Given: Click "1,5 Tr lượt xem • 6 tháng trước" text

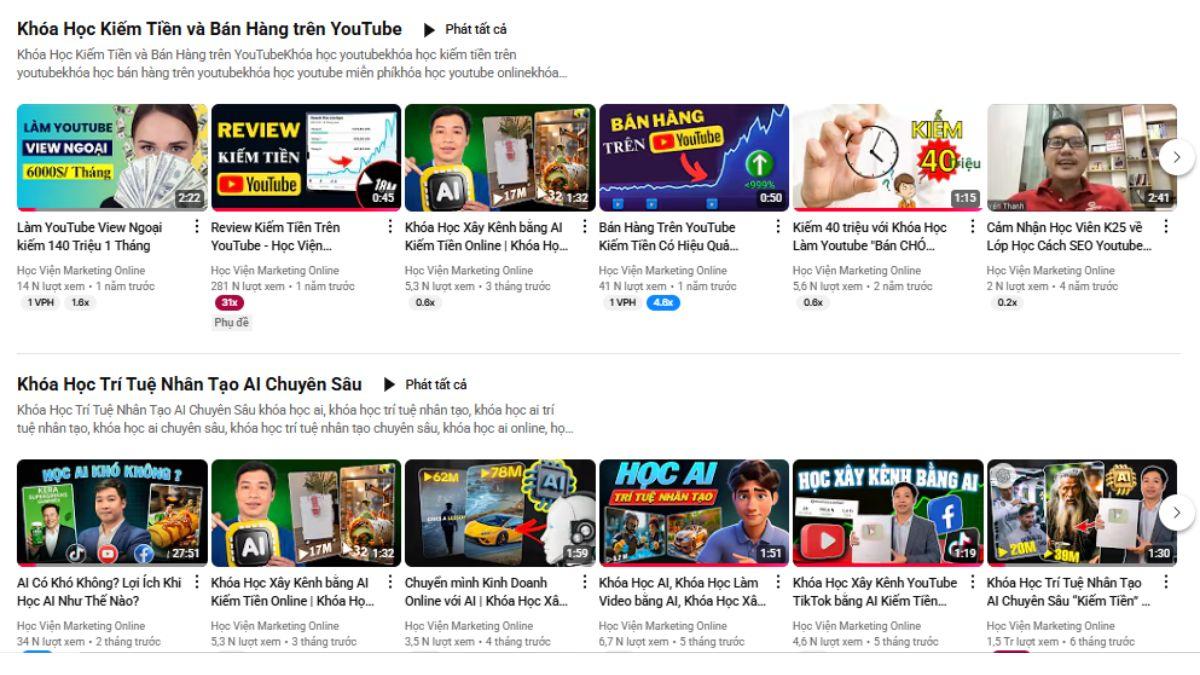Looking at the screenshot, I should pos(1061,641).
